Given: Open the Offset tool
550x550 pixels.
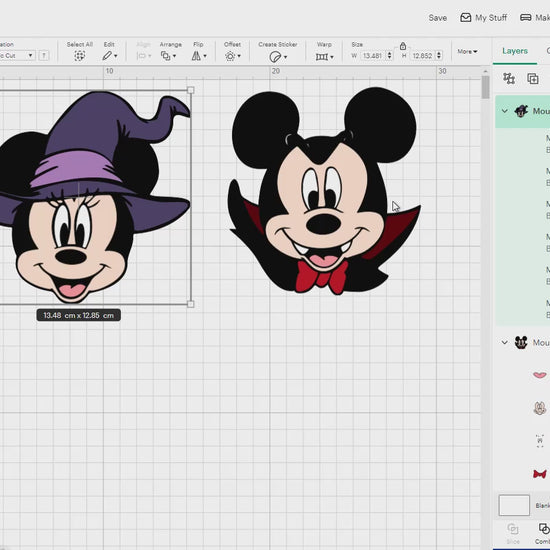Looking at the screenshot, I should pos(230,56).
